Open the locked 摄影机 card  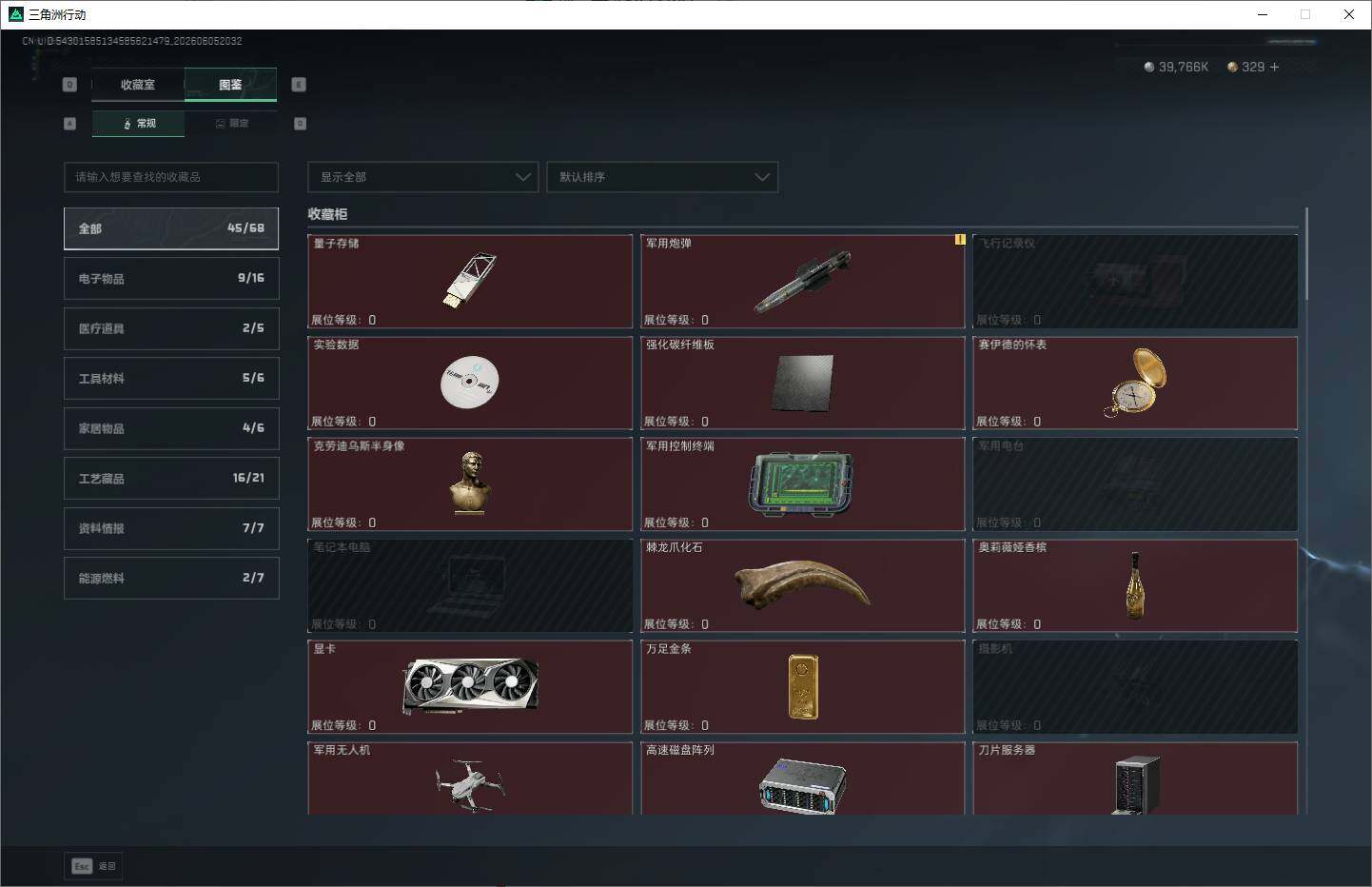click(x=1135, y=687)
